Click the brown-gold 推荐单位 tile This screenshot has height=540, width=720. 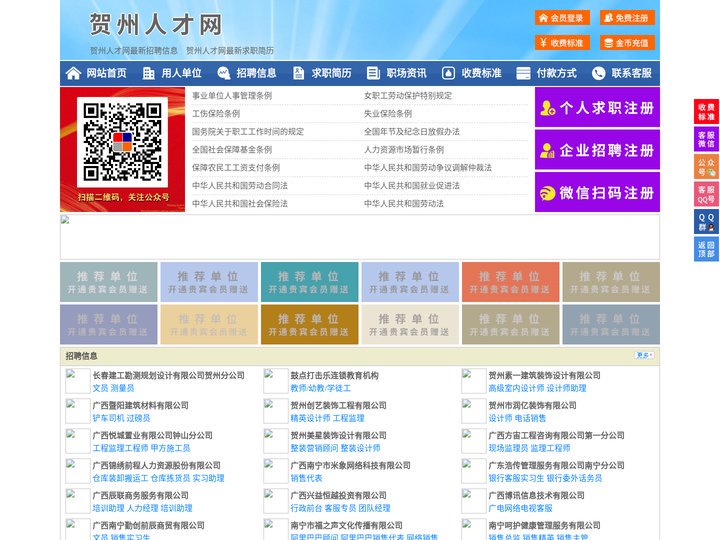pyautogui.click(x=309, y=324)
